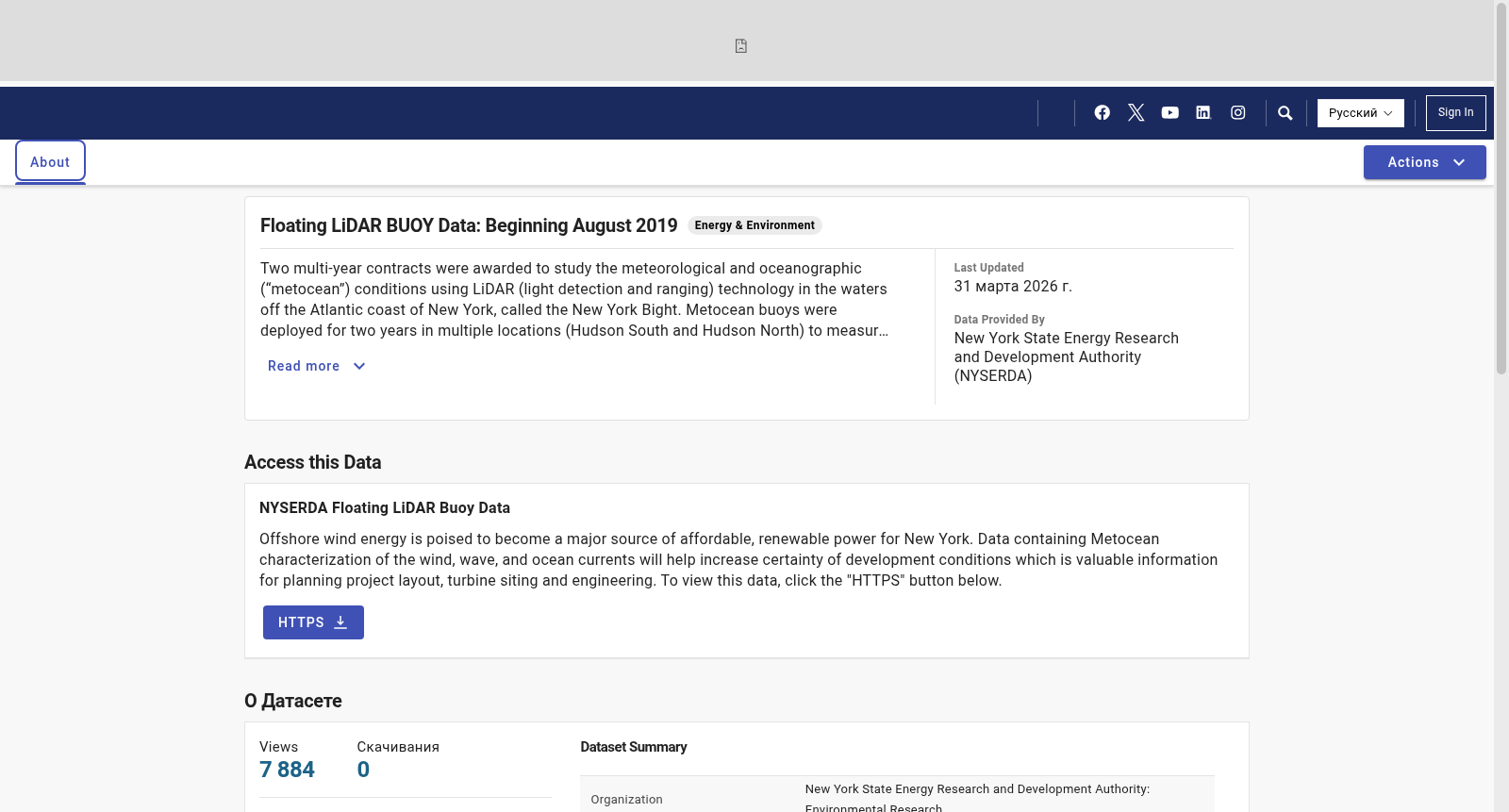Click the broken document icon at top
The height and width of the screenshot is (812, 1509).
coord(741,46)
